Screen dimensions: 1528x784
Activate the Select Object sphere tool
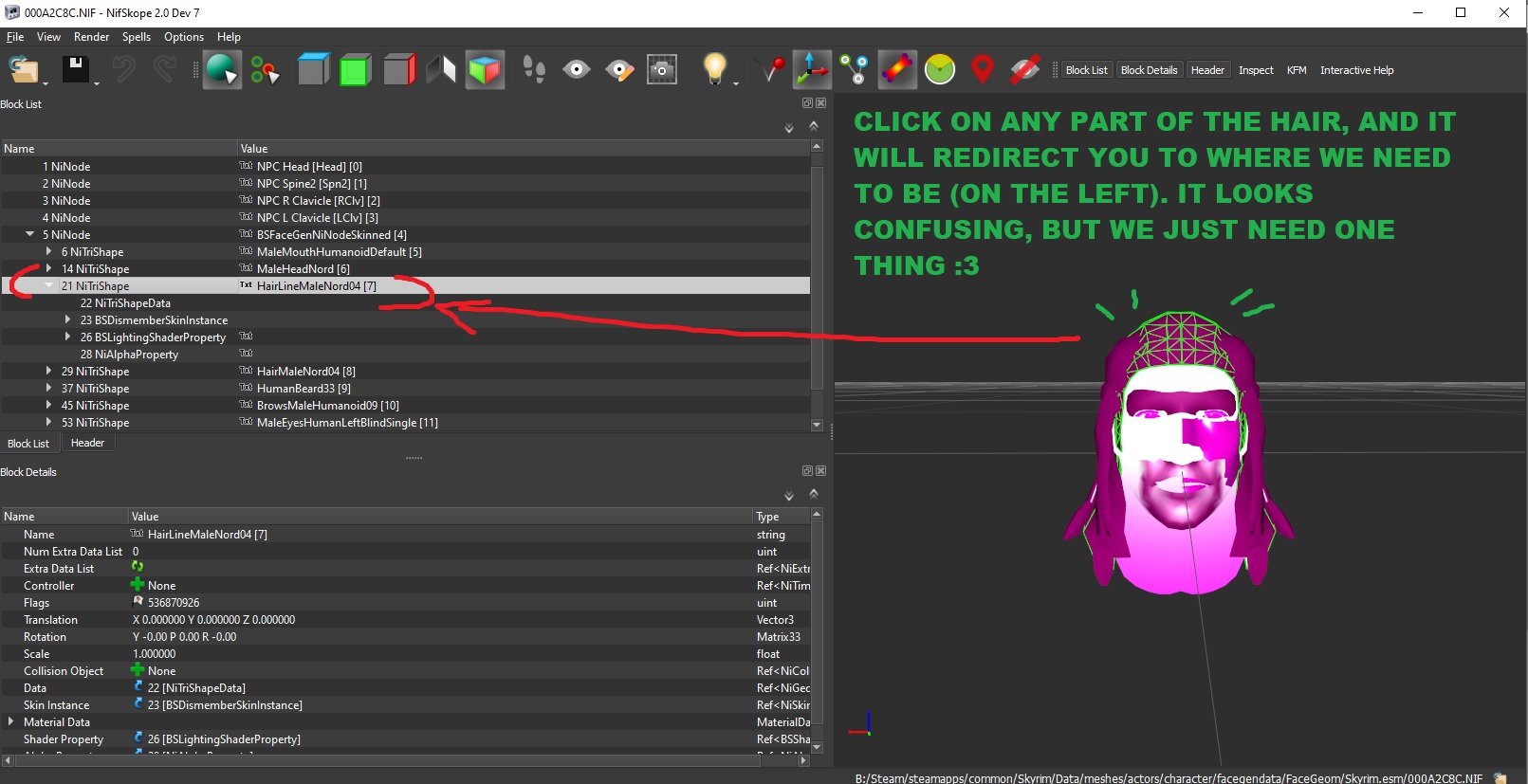click(222, 70)
